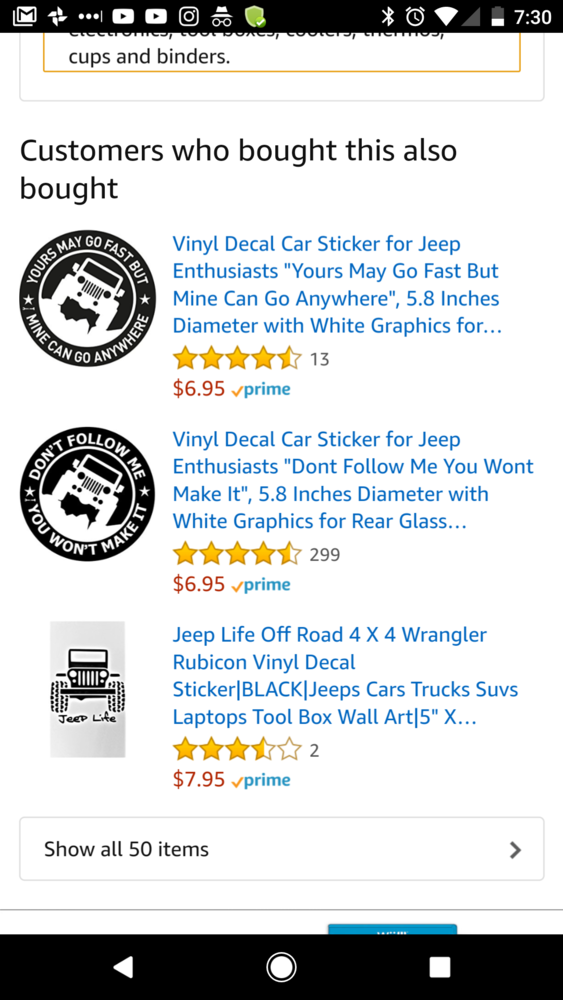Tap Jeep Life sticker thumbnail
The width and height of the screenshot is (563, 1000).
click(x=87, y=689)
